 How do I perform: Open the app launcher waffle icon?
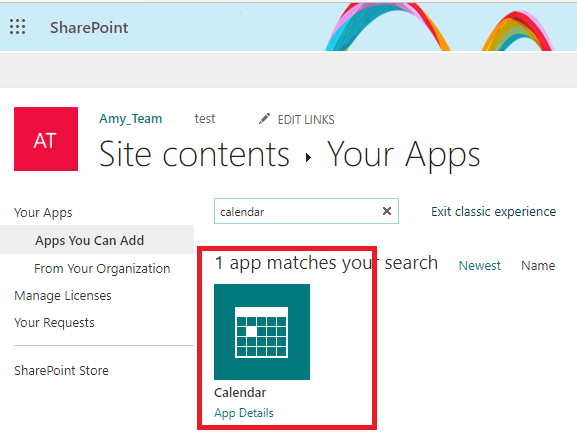click(17, 27)
